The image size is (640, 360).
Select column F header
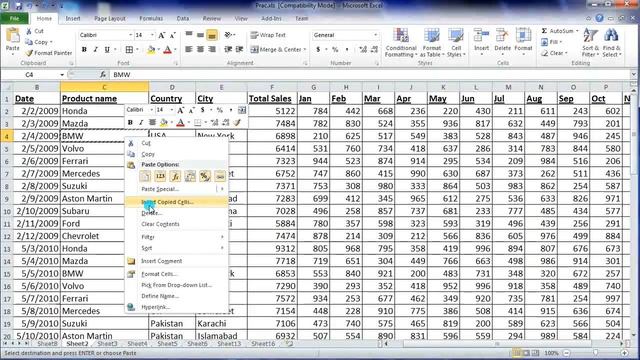[x=272, y=87]
